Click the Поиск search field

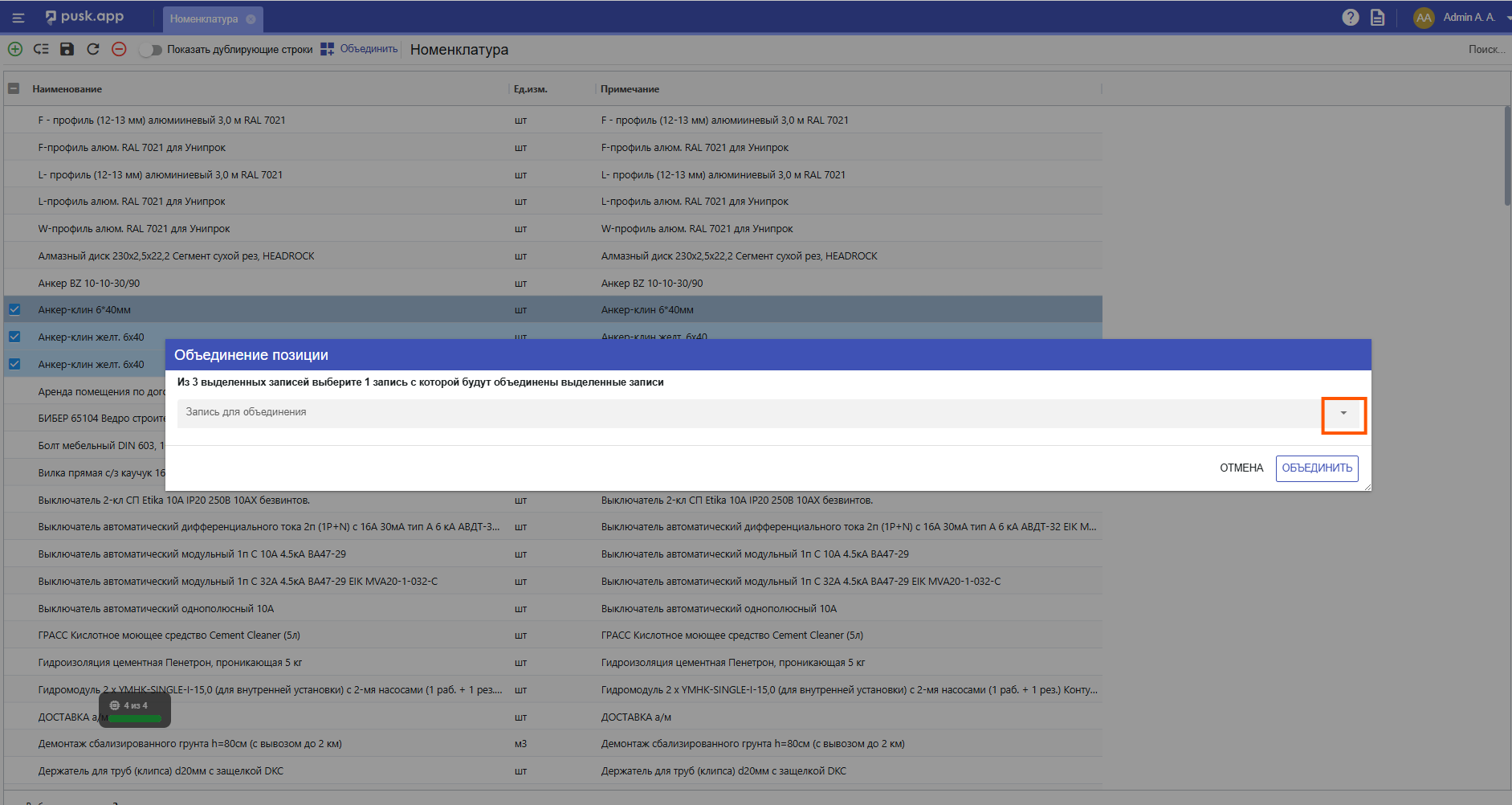1486,50
